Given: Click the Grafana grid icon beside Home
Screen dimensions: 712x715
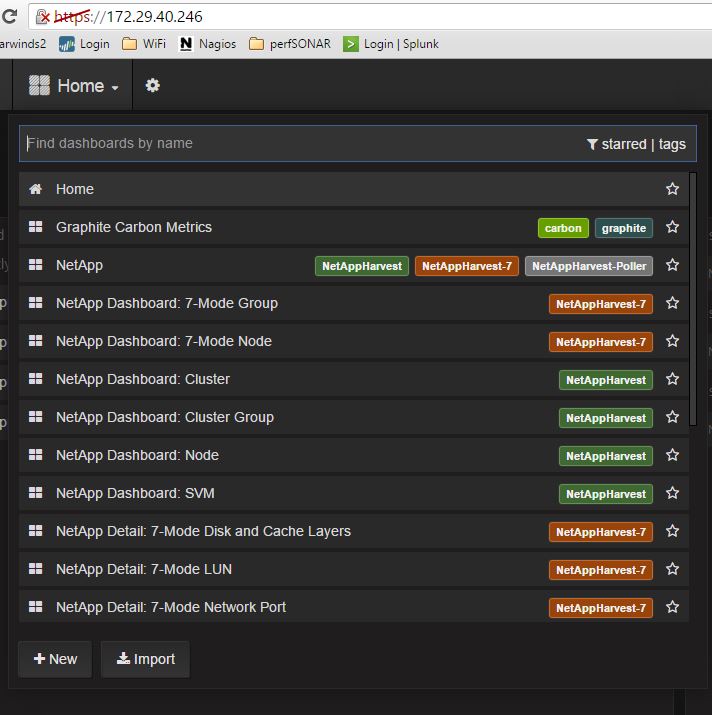Looking at the screenshot, I should (39, 86).
